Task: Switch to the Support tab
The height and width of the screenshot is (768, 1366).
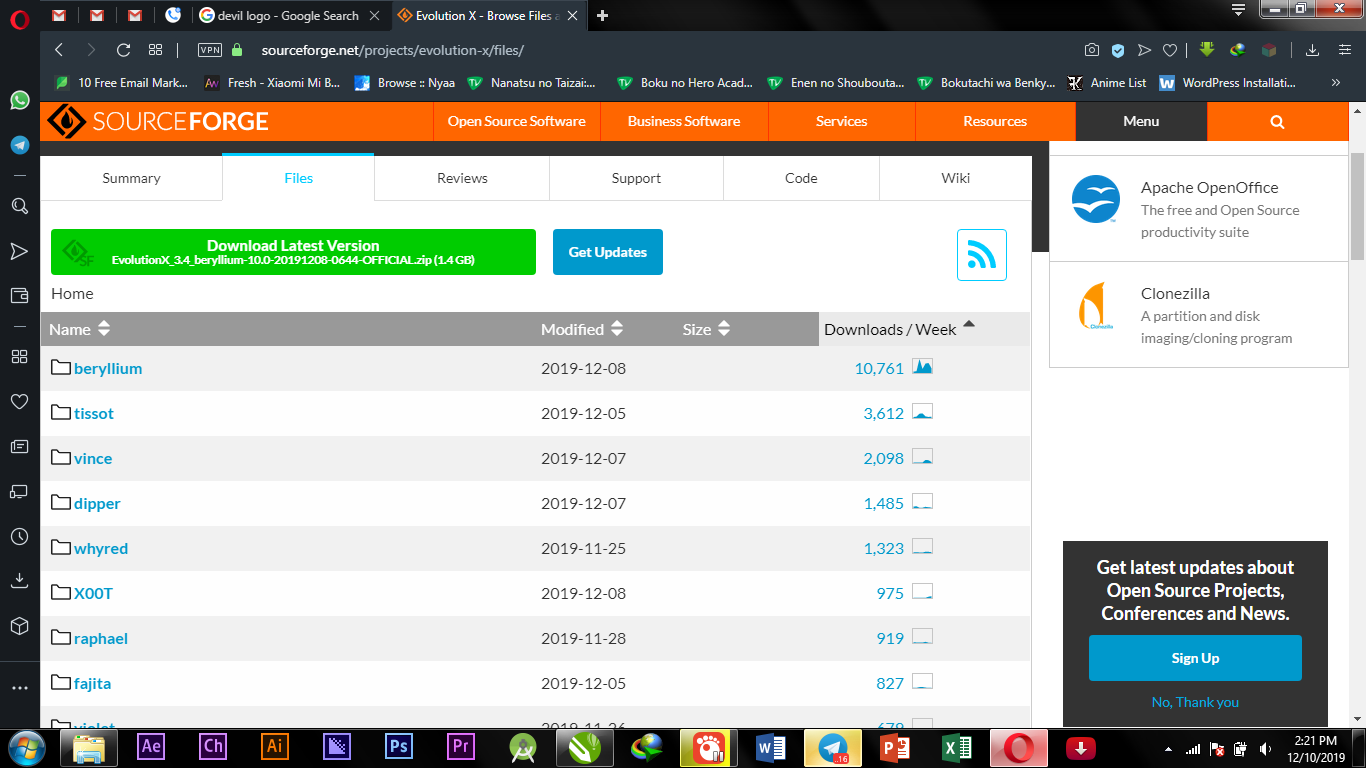Action: click(x=636, y=178)
